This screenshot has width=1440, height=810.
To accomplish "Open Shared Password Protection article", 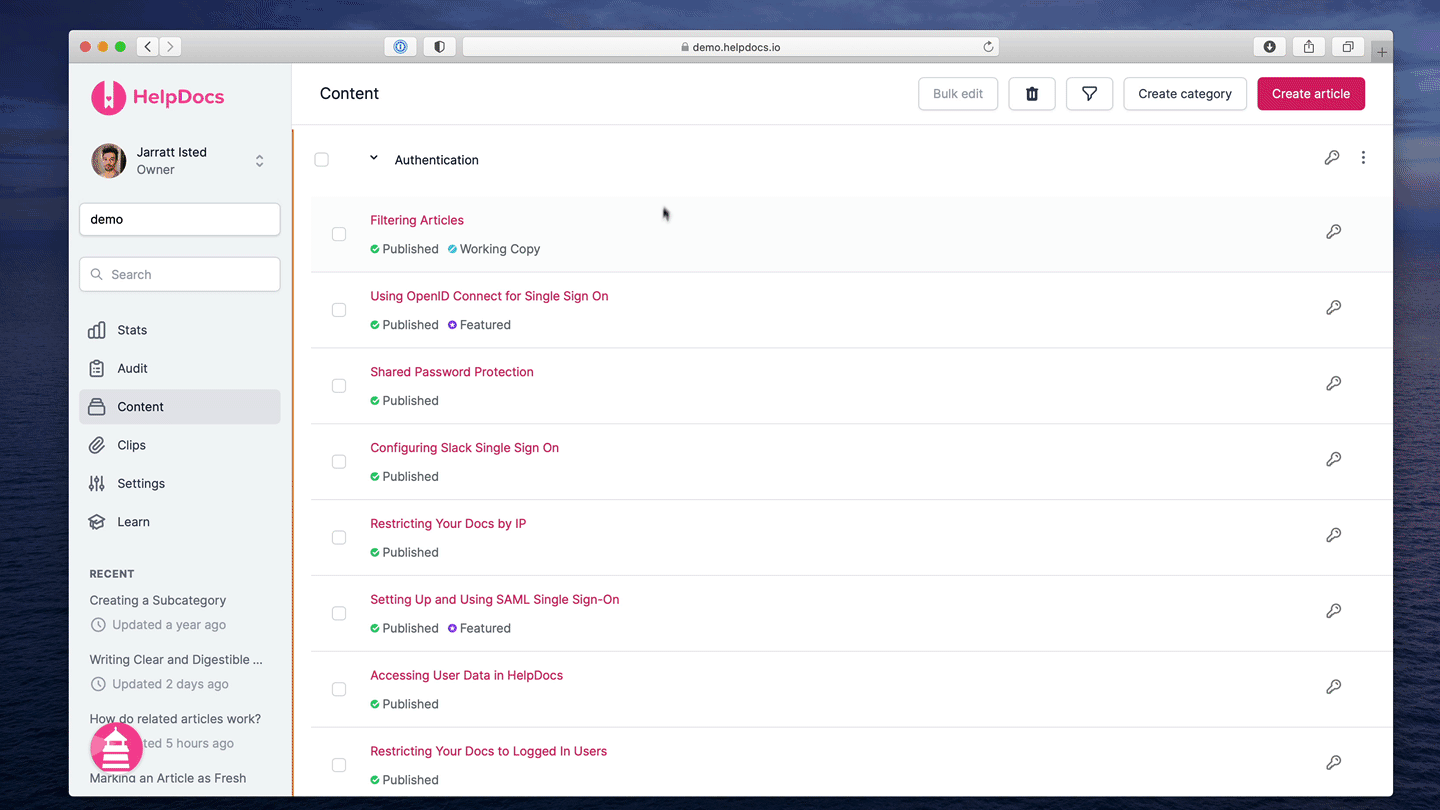I will click(x=452, y=372).
